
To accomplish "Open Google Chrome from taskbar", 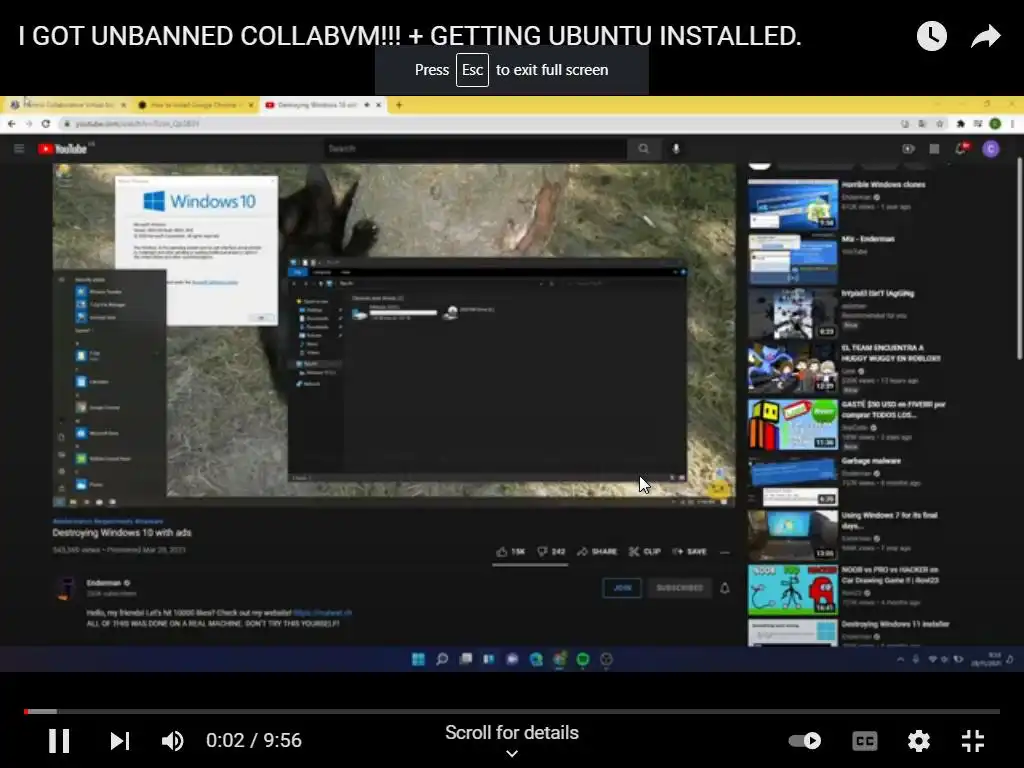I will tap(560, 660).
